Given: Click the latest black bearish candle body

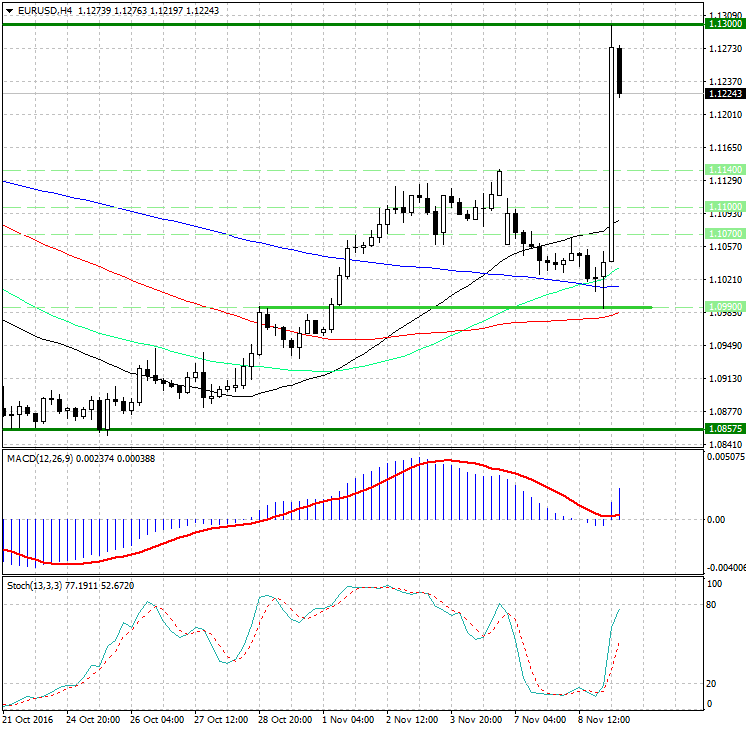Looking at the screenshot, I should (619, 71).
